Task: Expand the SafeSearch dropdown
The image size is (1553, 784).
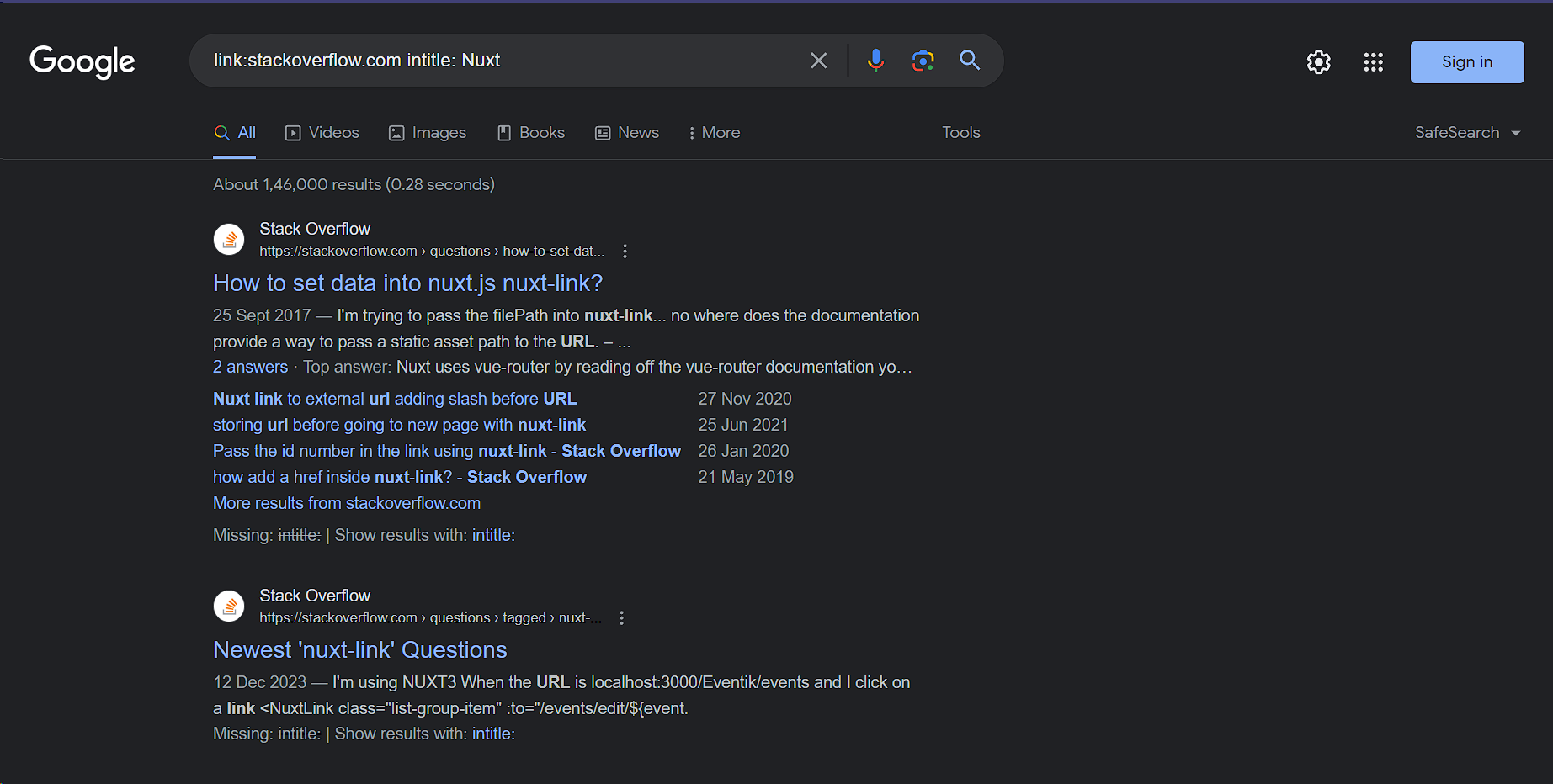Action: tap(1467, 133)
